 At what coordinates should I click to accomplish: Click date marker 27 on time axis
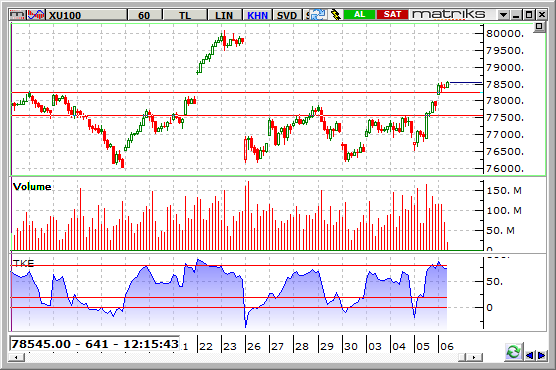pyautogui.click(x=277, y=346)
